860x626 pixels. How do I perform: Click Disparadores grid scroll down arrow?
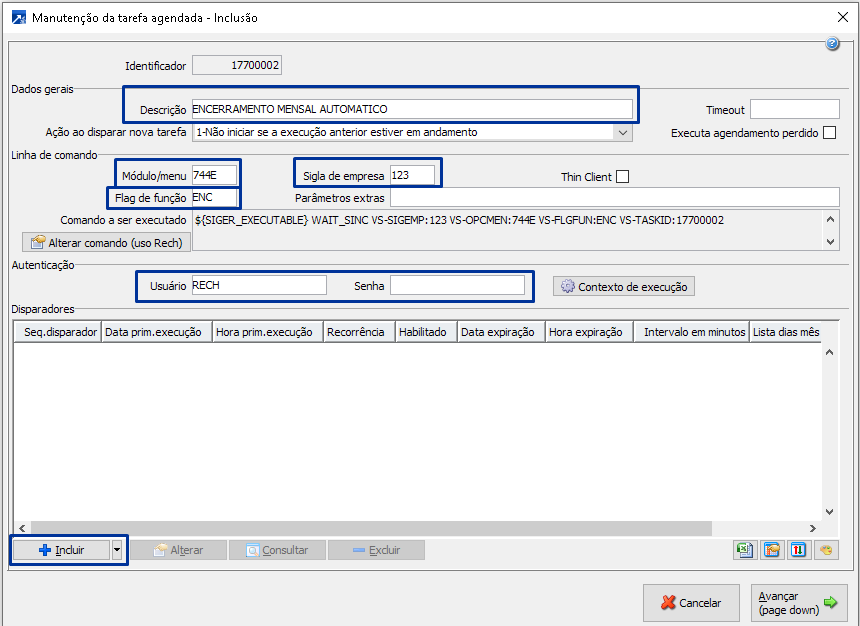pyautogui.click(x=830, y=511)
